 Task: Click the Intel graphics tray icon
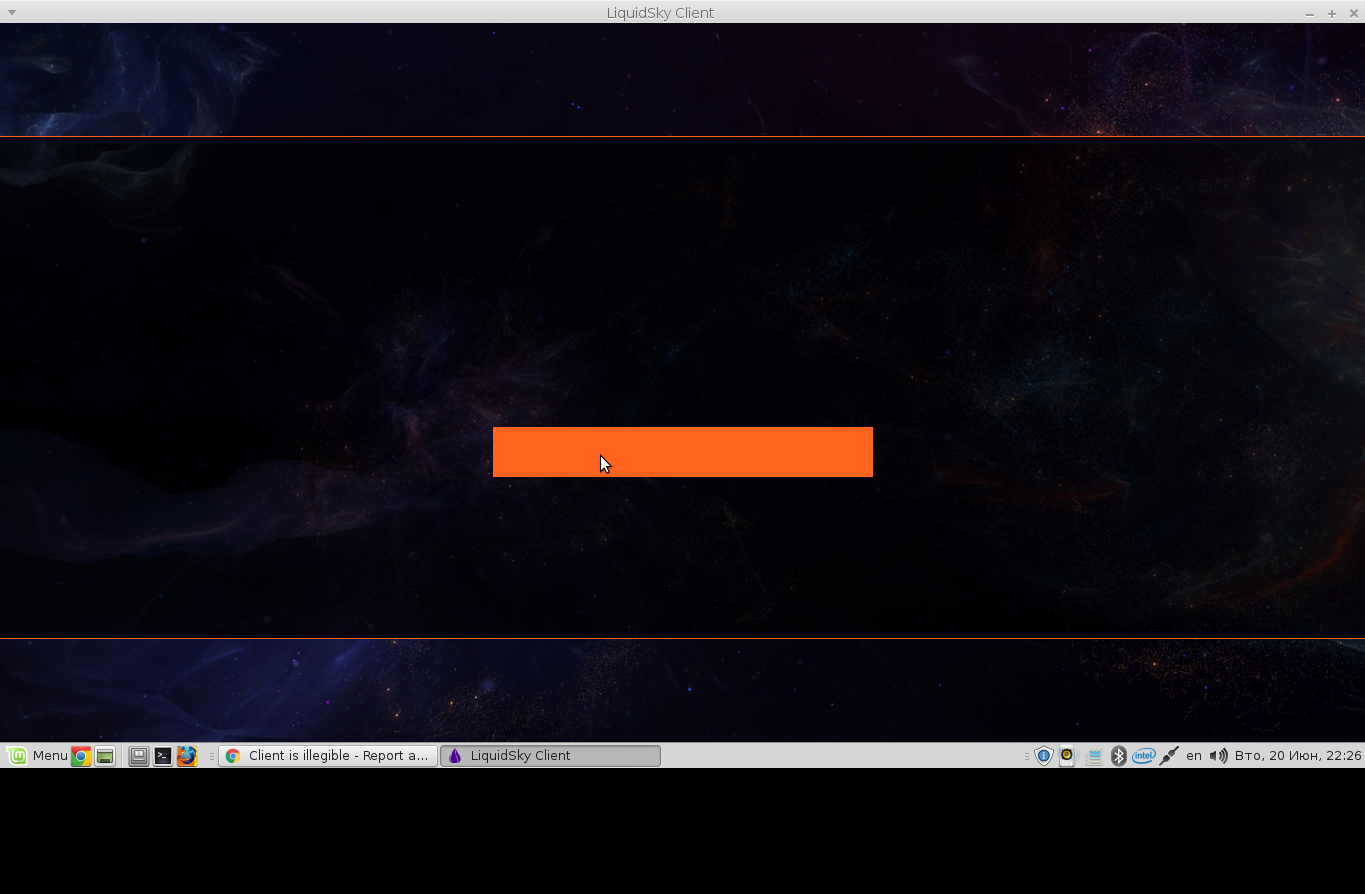coord(1144,756)
